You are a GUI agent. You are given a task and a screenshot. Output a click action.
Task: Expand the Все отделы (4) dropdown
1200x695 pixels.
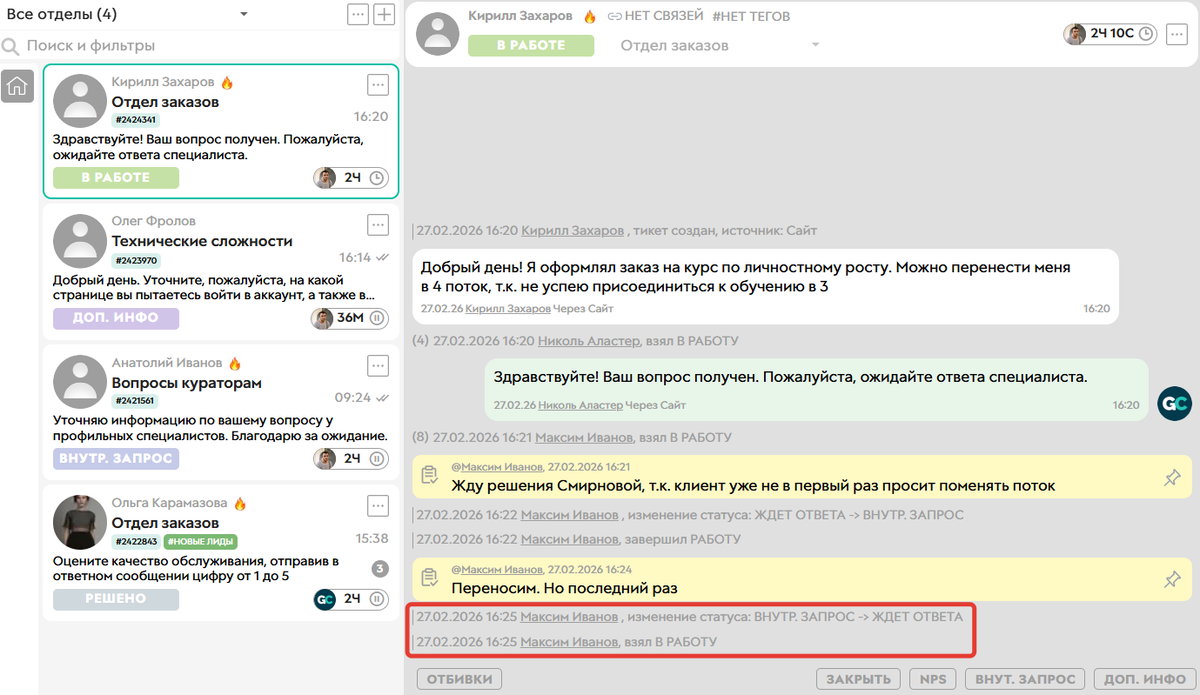pos(244,14)
